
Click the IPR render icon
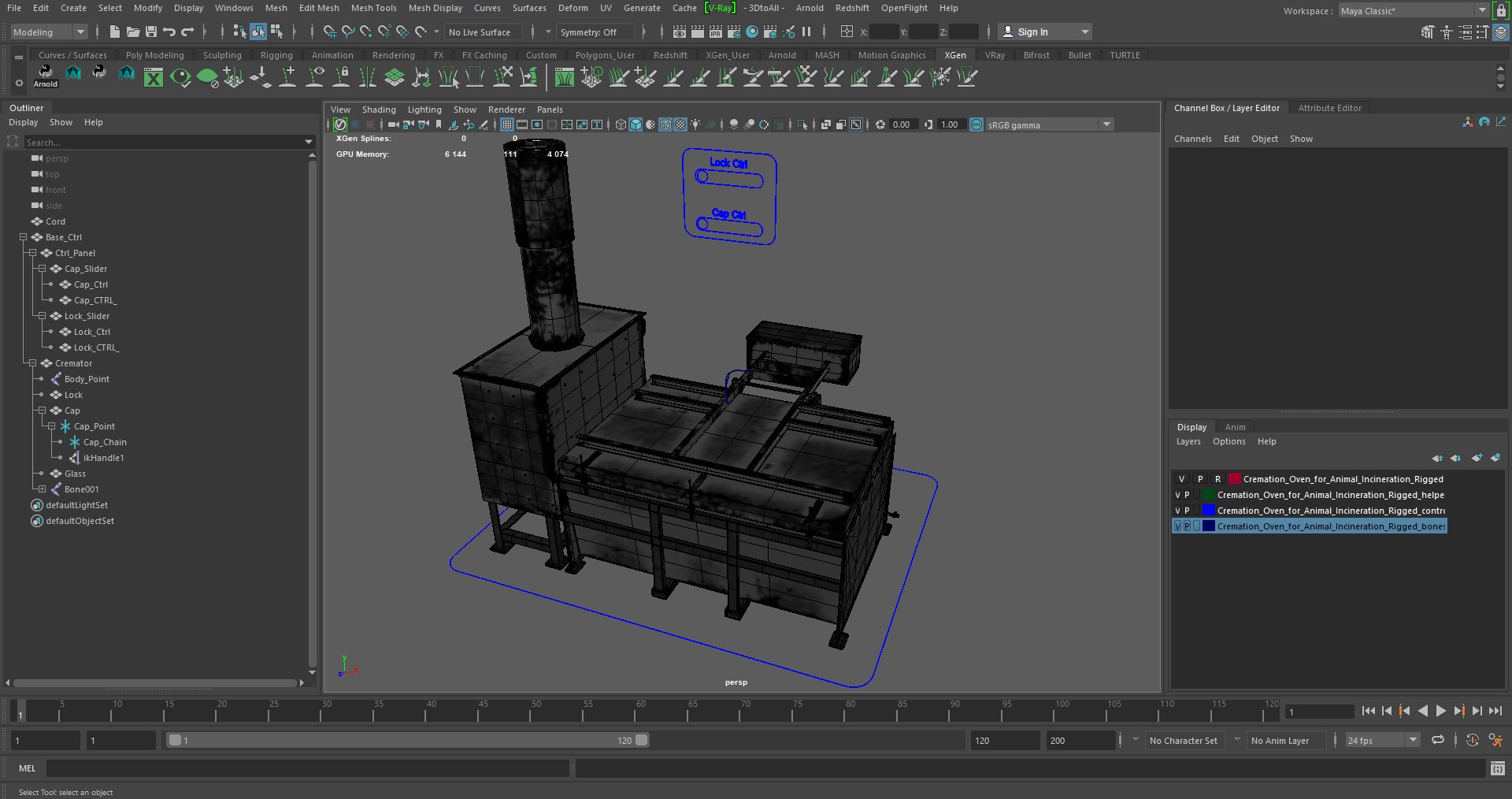(715, 32)
